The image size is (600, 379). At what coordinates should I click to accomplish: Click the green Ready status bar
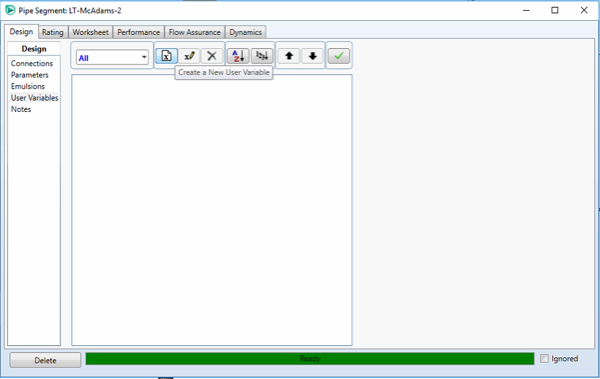(310, 359)
